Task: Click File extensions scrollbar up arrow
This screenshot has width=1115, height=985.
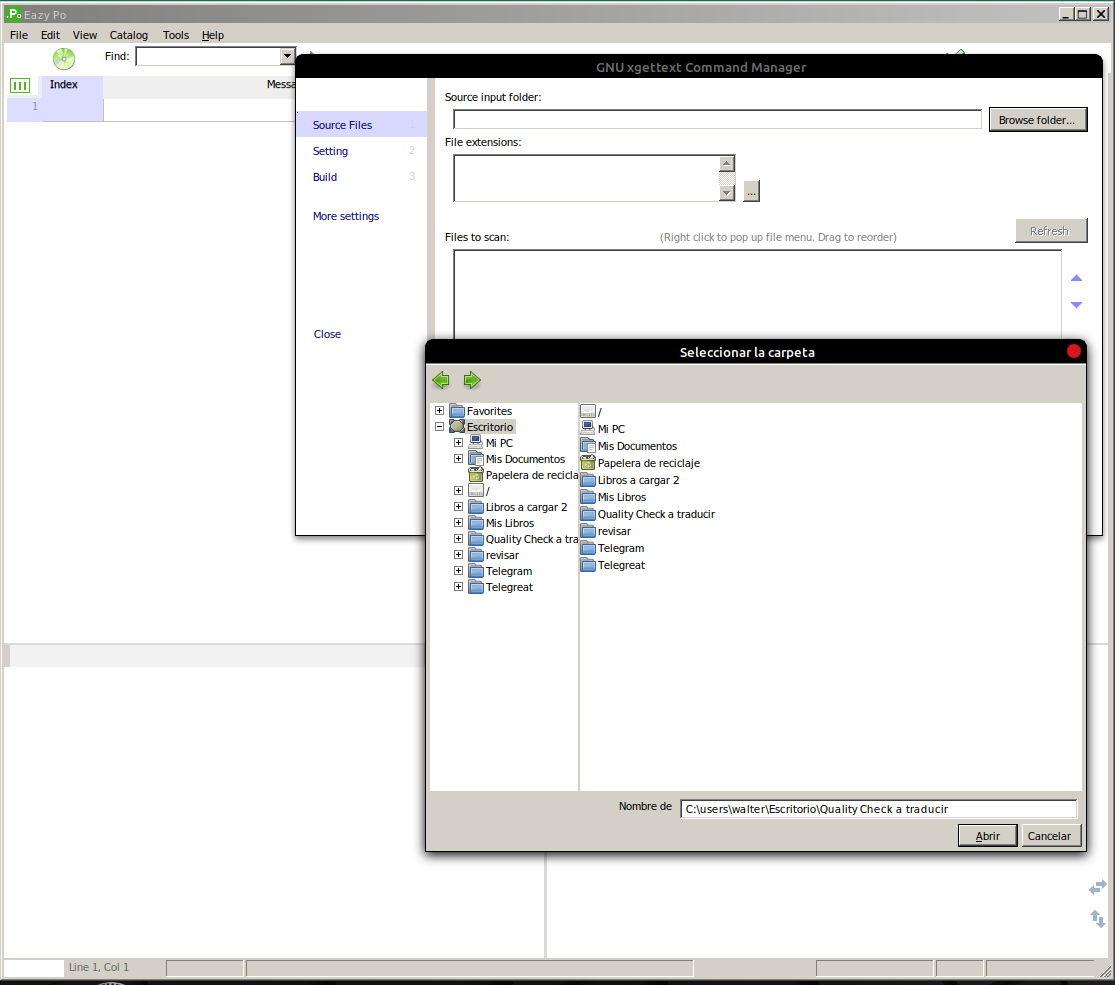Action: point(727,163)
